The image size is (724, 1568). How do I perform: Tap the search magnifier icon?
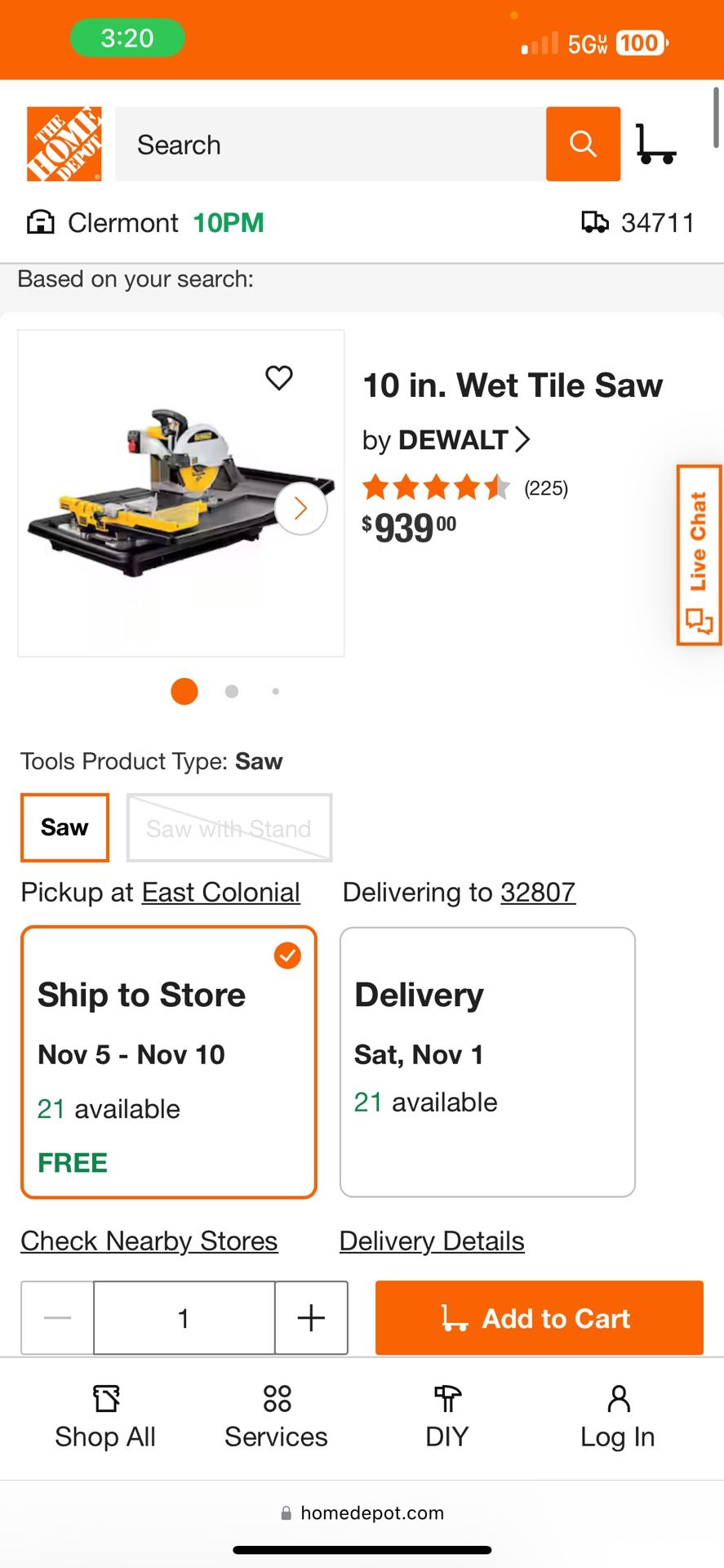tap(583, 144)
